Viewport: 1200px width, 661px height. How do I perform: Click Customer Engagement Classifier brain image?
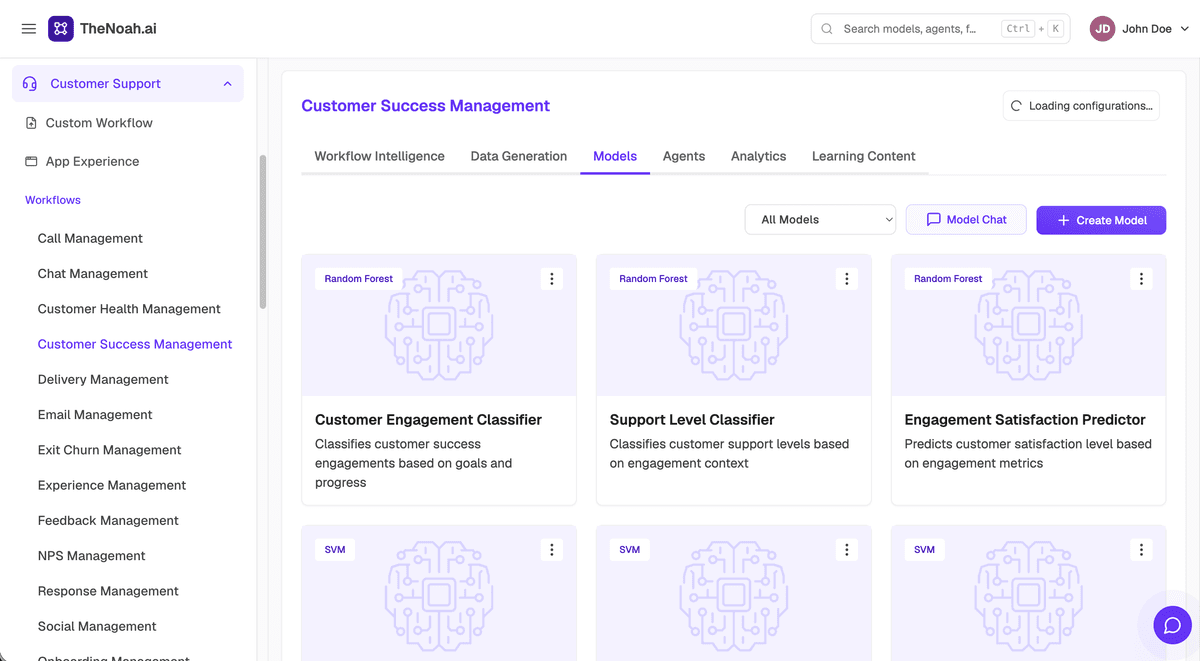[439, 324]
